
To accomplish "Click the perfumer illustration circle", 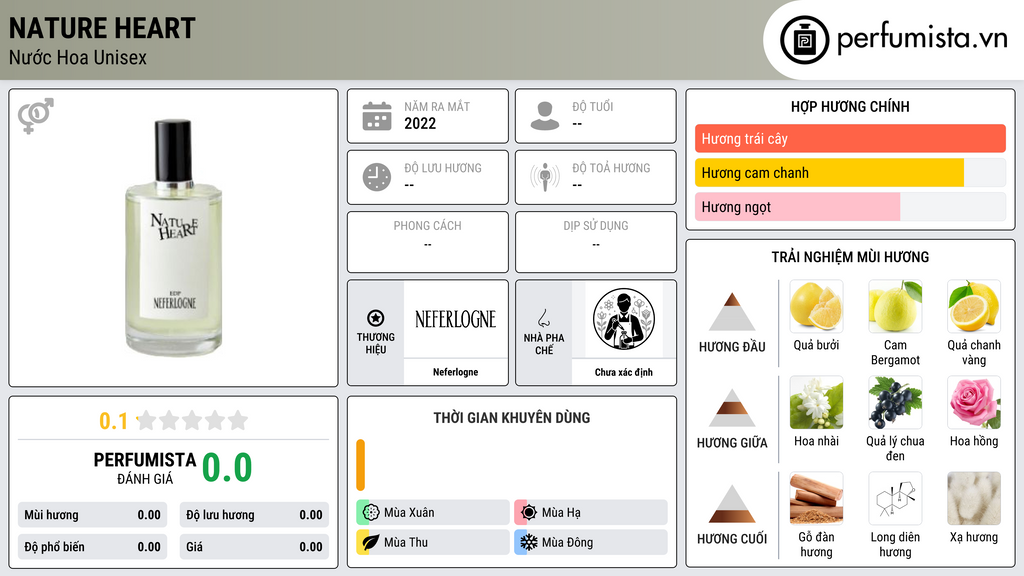I will [624, 319].
